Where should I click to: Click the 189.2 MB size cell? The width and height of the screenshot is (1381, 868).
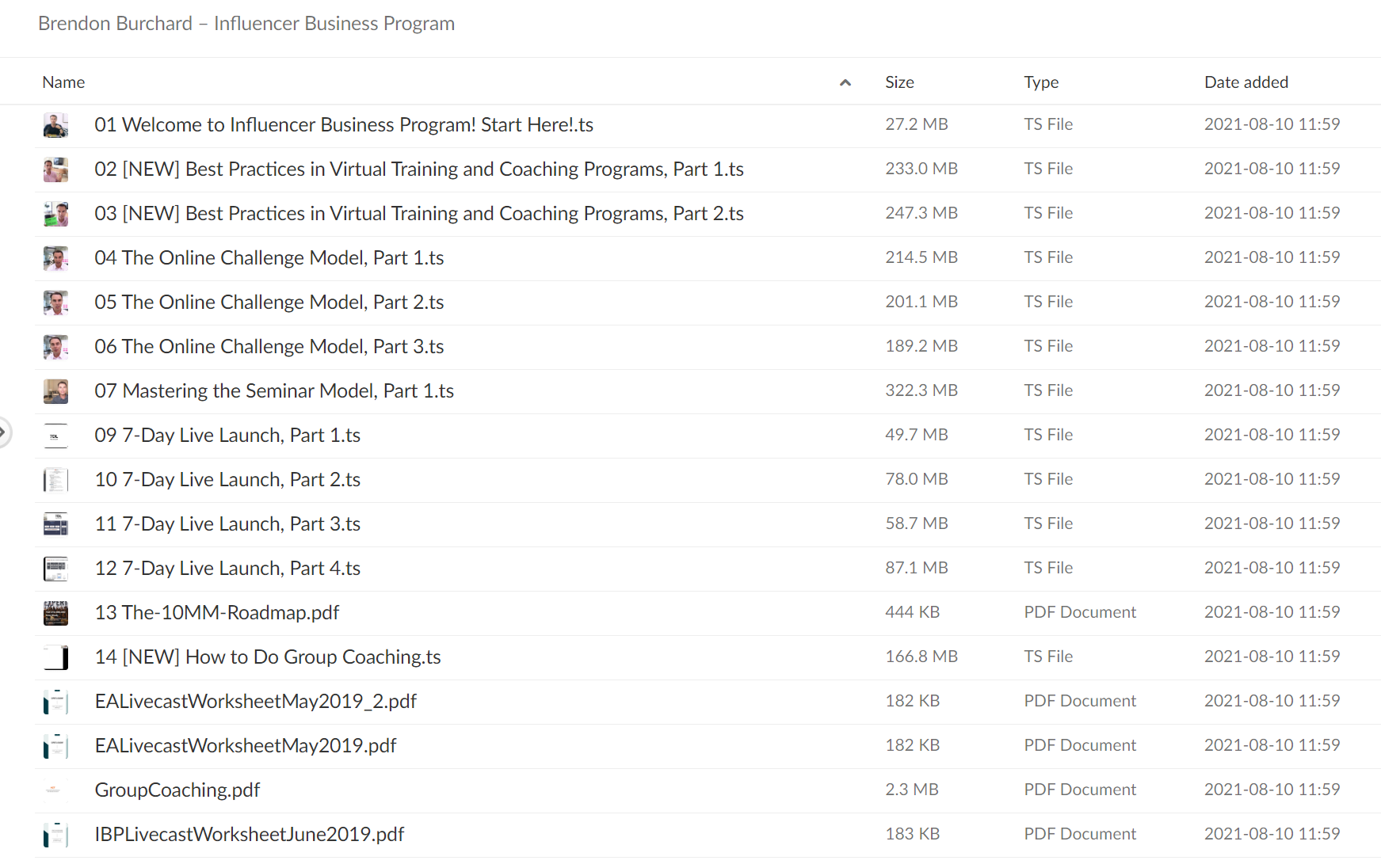click(921, 346)
